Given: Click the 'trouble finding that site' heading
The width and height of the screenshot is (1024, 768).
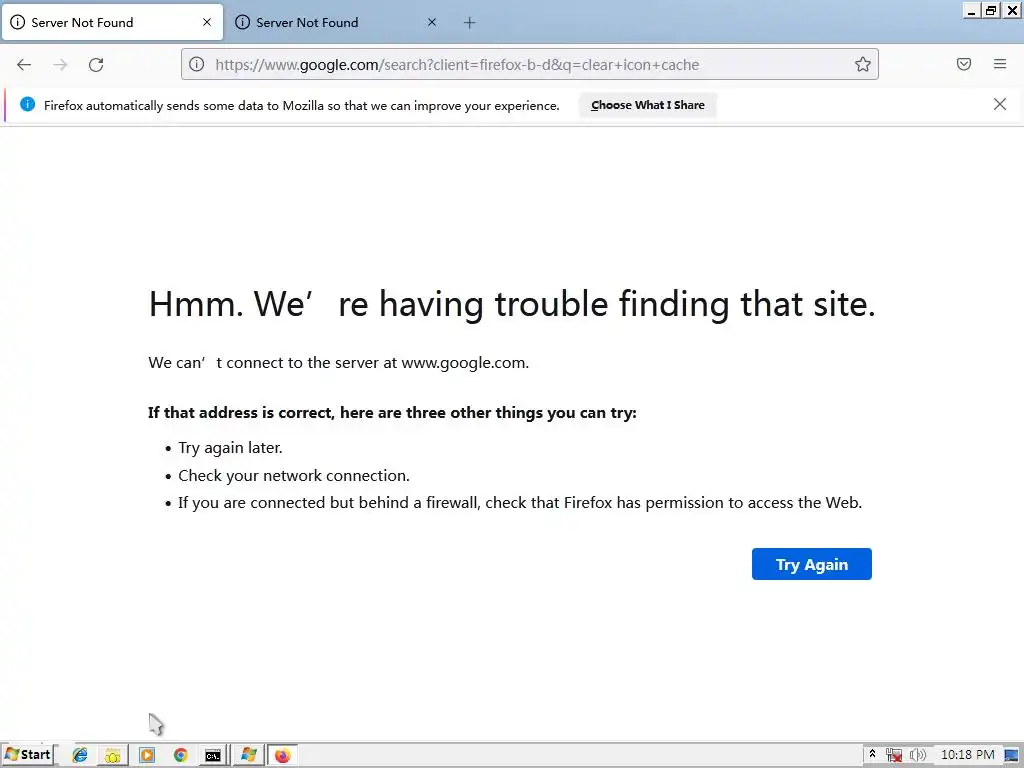Looking at the screenshot, I should [512, 304].
